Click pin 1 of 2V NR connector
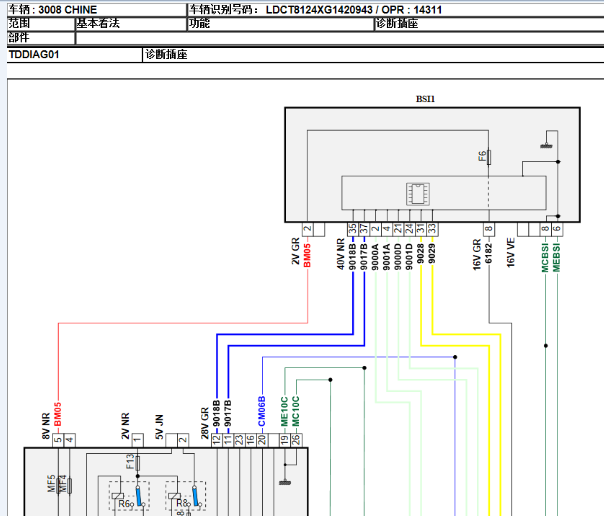 137,440
